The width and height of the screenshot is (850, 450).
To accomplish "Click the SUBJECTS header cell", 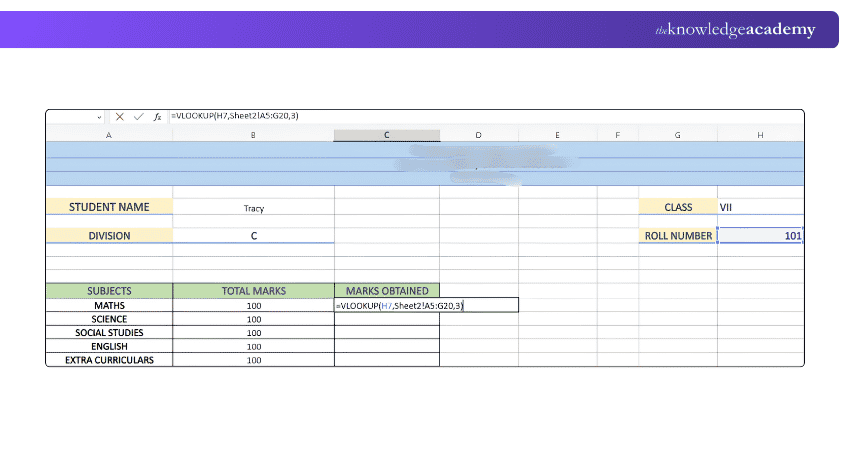I will point(109,291).
